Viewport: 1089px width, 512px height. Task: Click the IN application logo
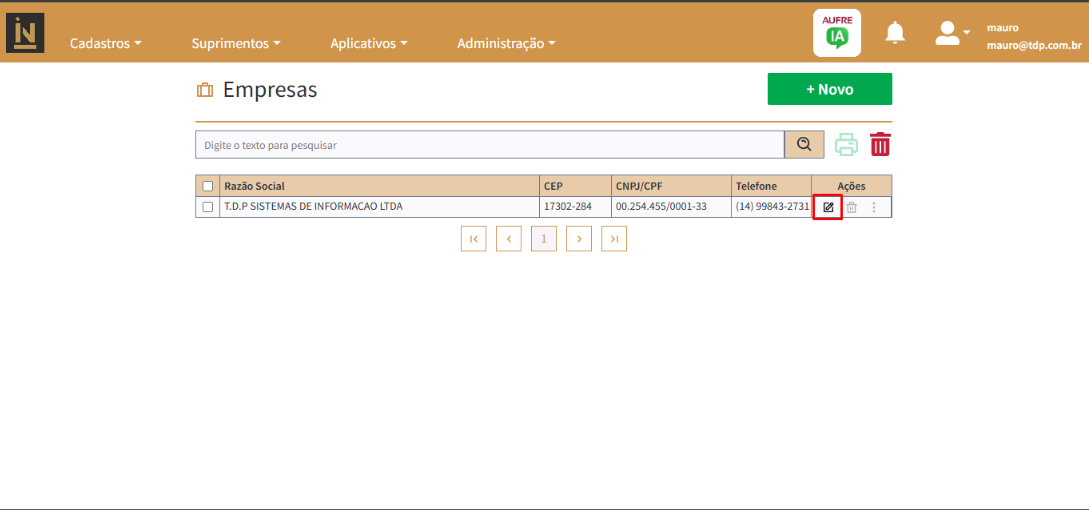(x=26, y=33)
